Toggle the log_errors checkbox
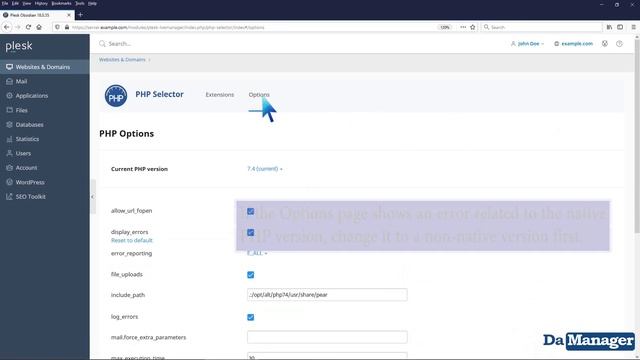Screen dimensions: 640x360 click(251, 317)
